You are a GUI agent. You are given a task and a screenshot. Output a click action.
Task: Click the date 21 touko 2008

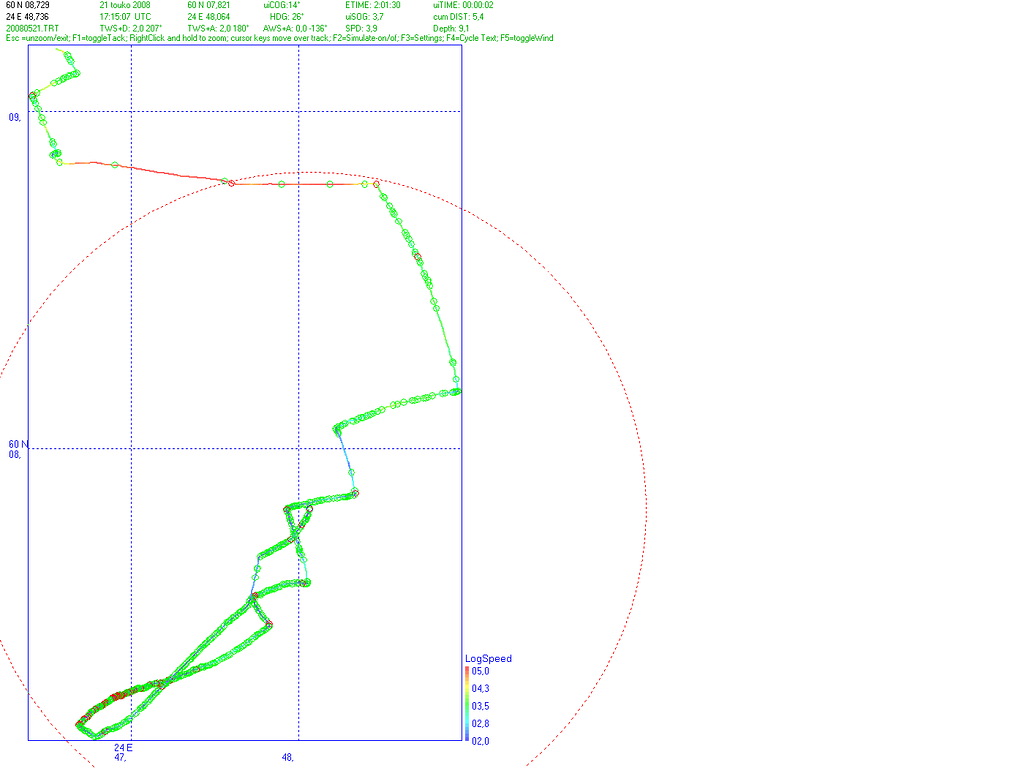pyautogui.click(x=125, y=5)
